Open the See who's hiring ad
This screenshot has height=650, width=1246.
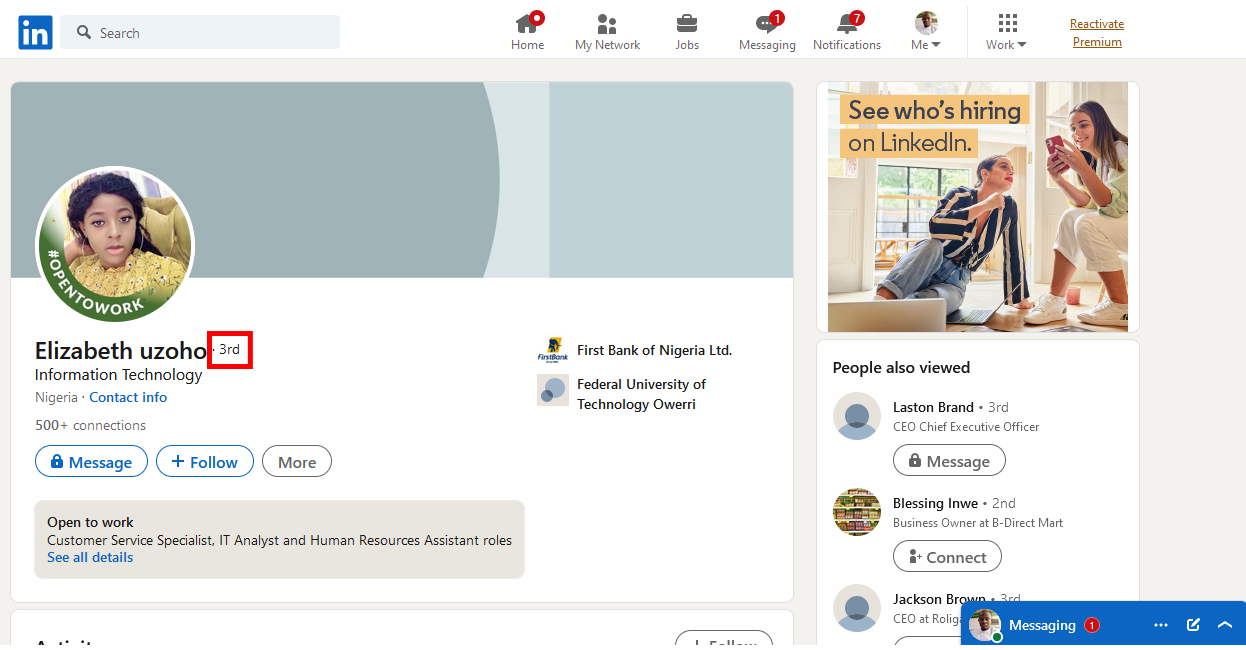(x=978, y=207)
